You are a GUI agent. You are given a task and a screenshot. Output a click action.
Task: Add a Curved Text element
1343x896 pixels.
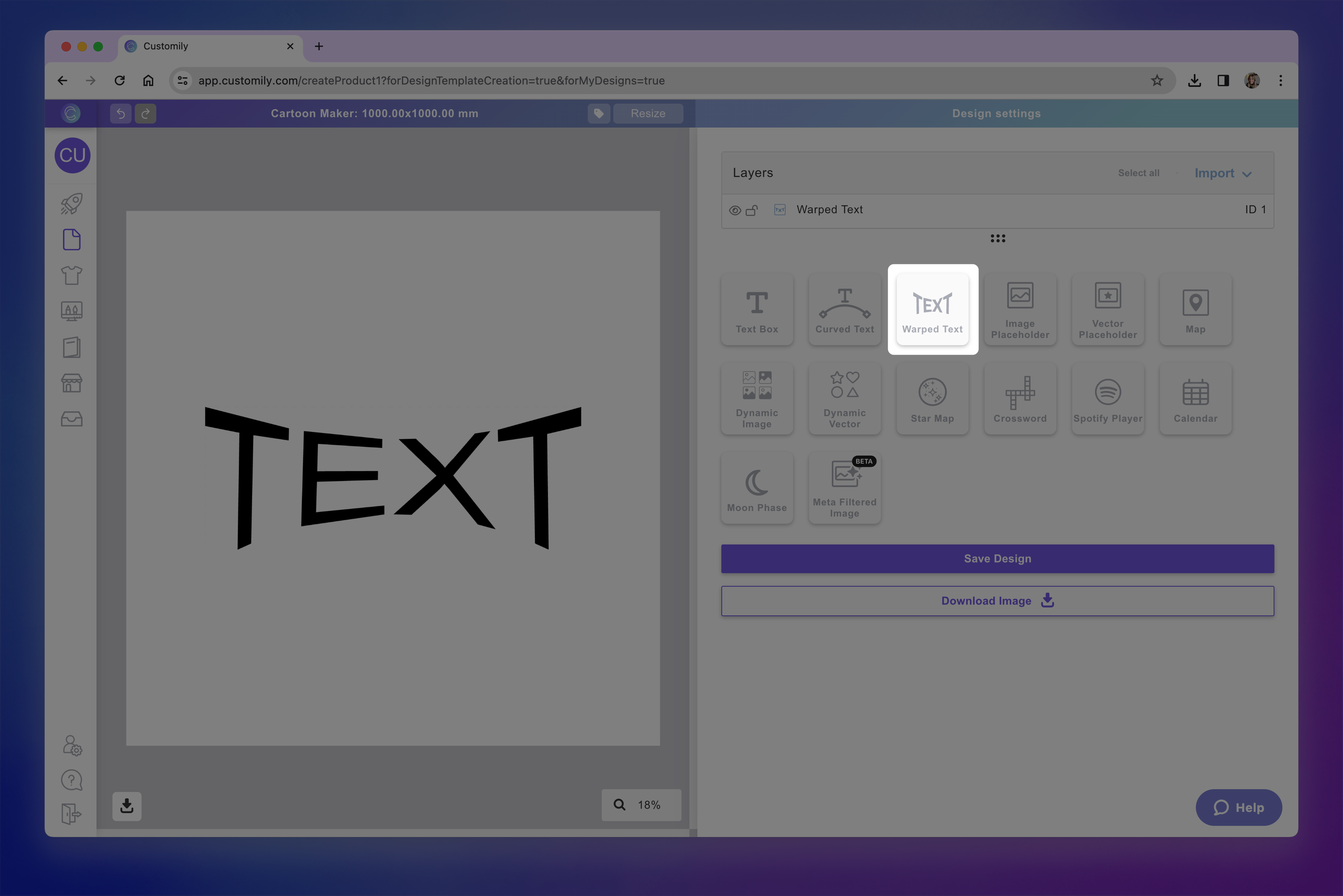(845, 310)
